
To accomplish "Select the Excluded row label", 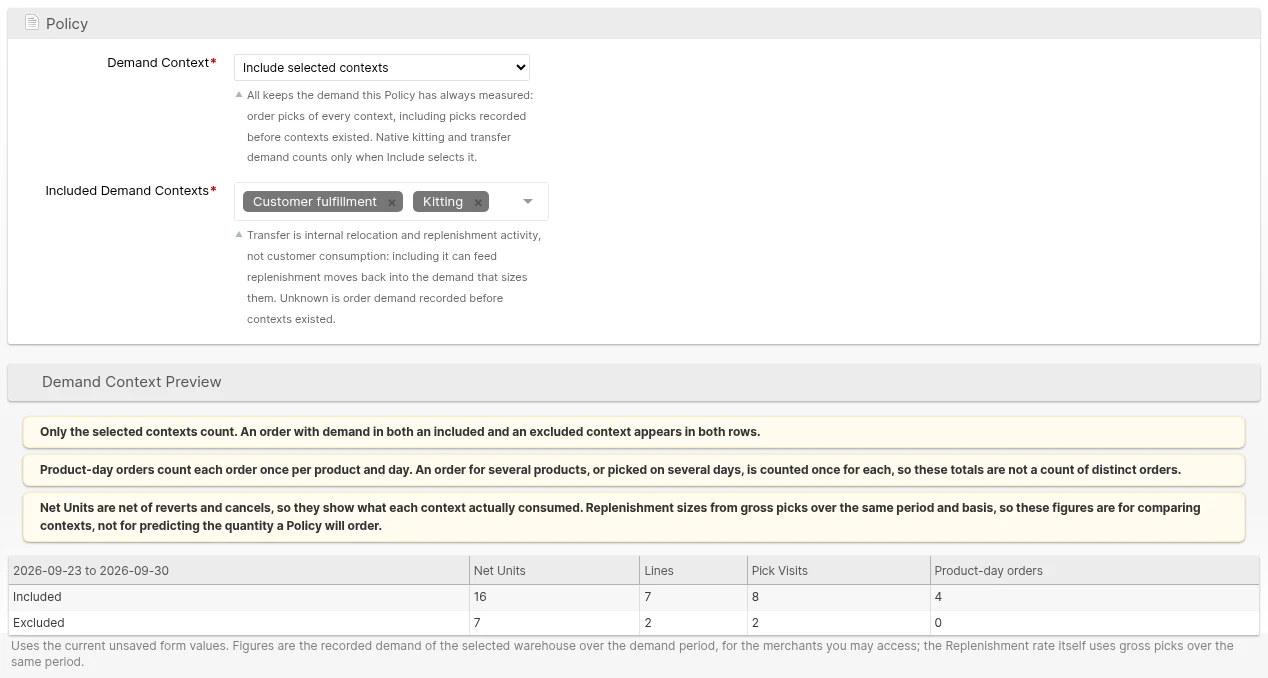I will [x=38, y=622].
